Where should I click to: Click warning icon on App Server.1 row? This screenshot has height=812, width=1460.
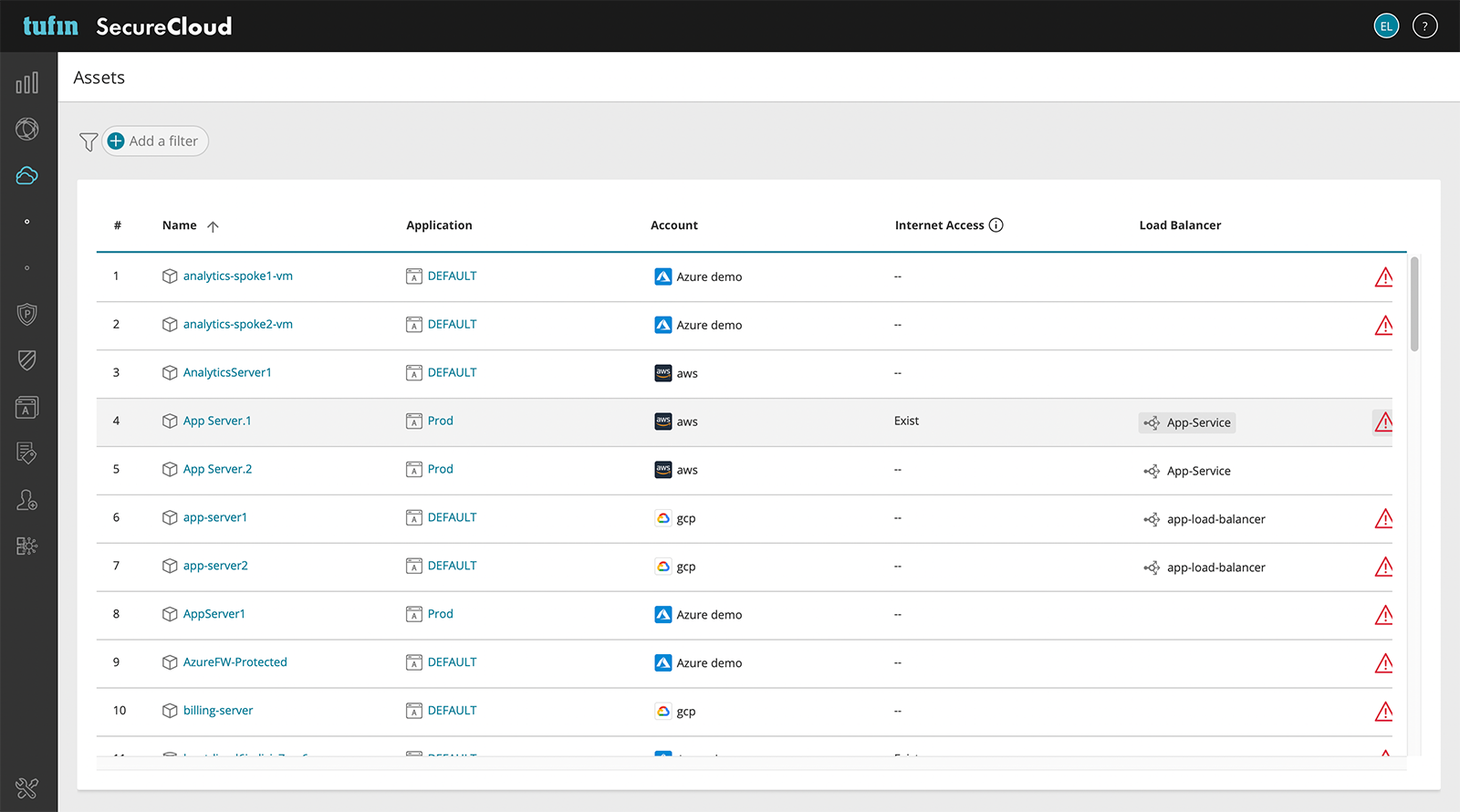point(1383,422)
